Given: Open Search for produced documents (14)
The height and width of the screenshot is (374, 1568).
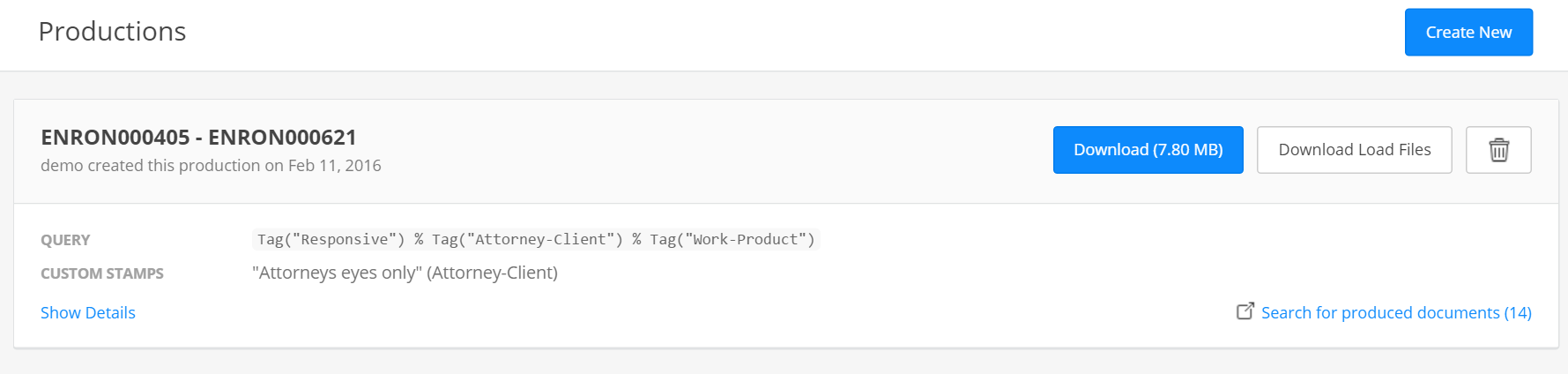Looking at the screenshot, I should pyautogui.click(x=1396, y=313).
